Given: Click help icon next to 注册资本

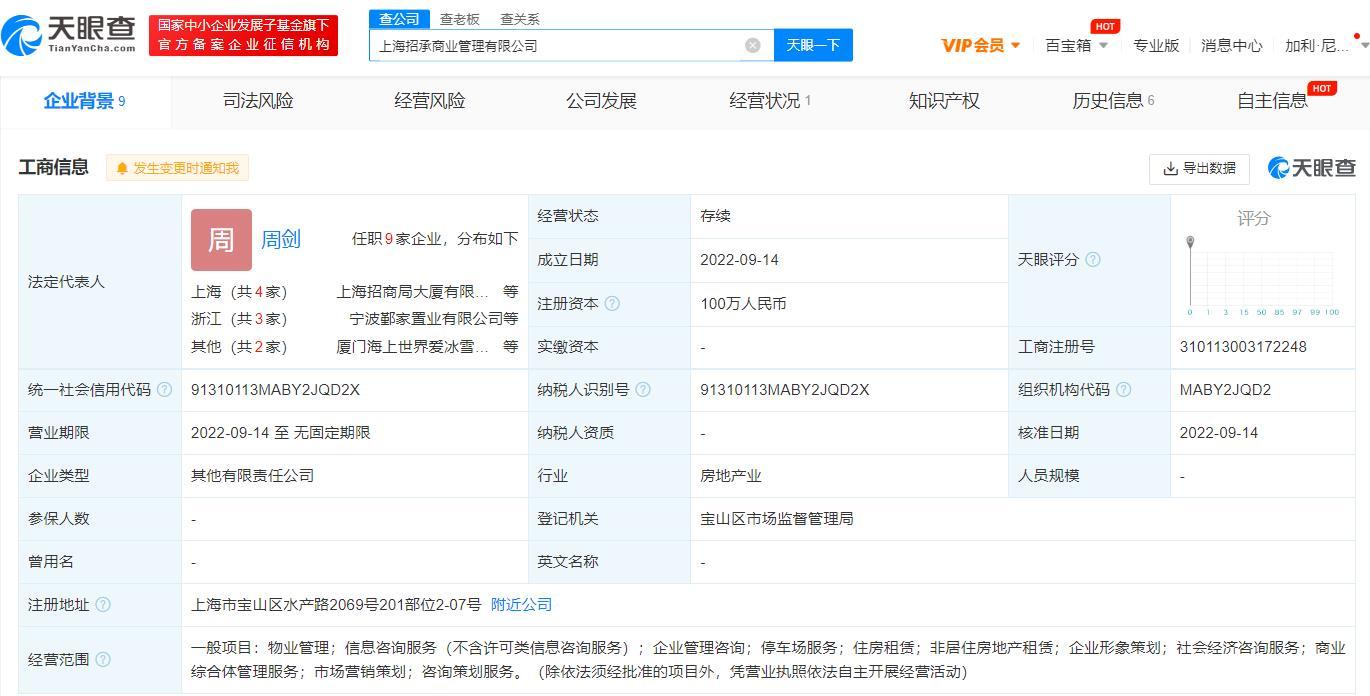Looking at the screenshot, I should click(612, 304).
